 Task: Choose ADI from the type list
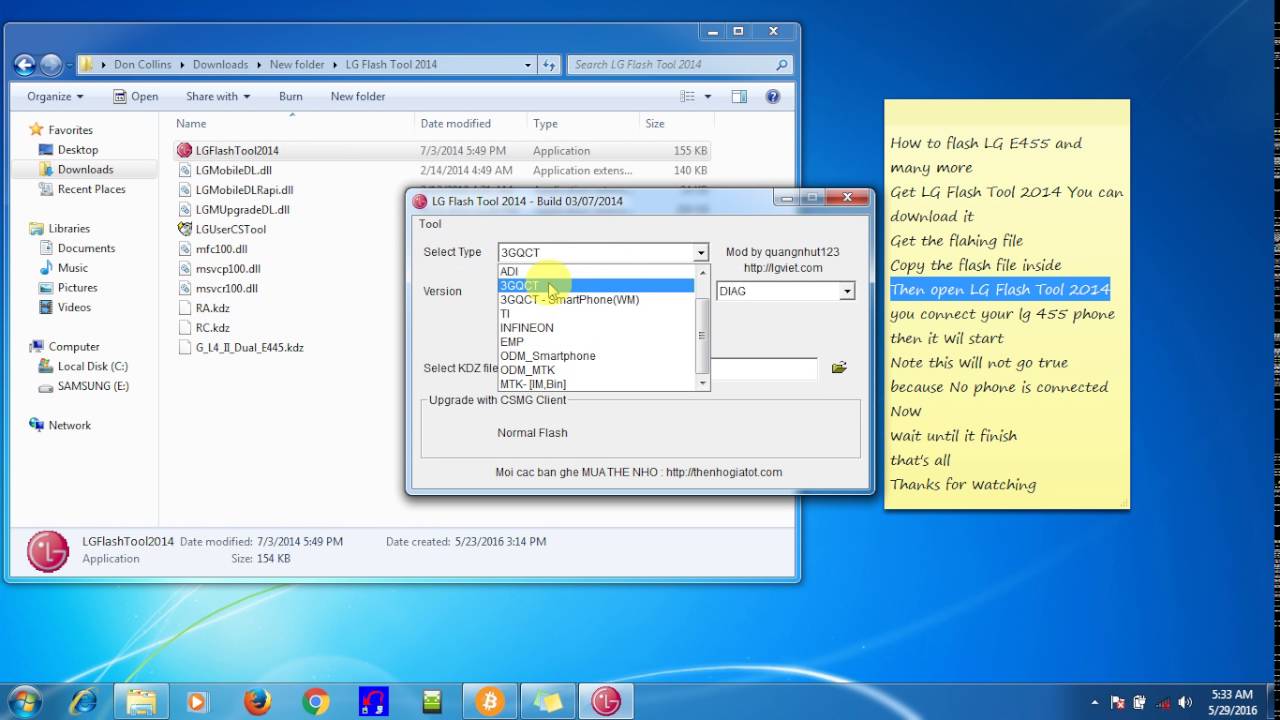[596, 272]
